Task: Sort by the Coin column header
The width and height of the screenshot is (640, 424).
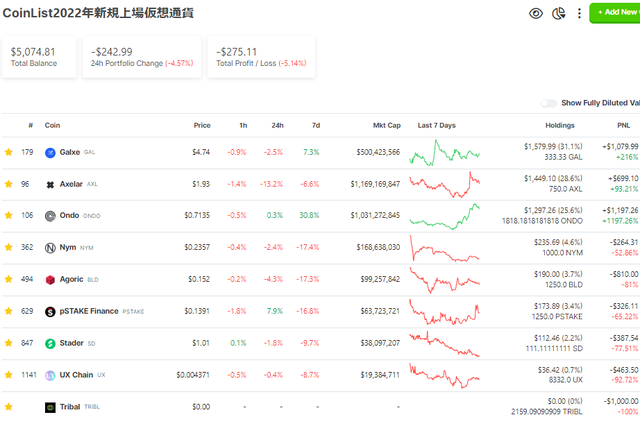Action: (x=52, y=125)
